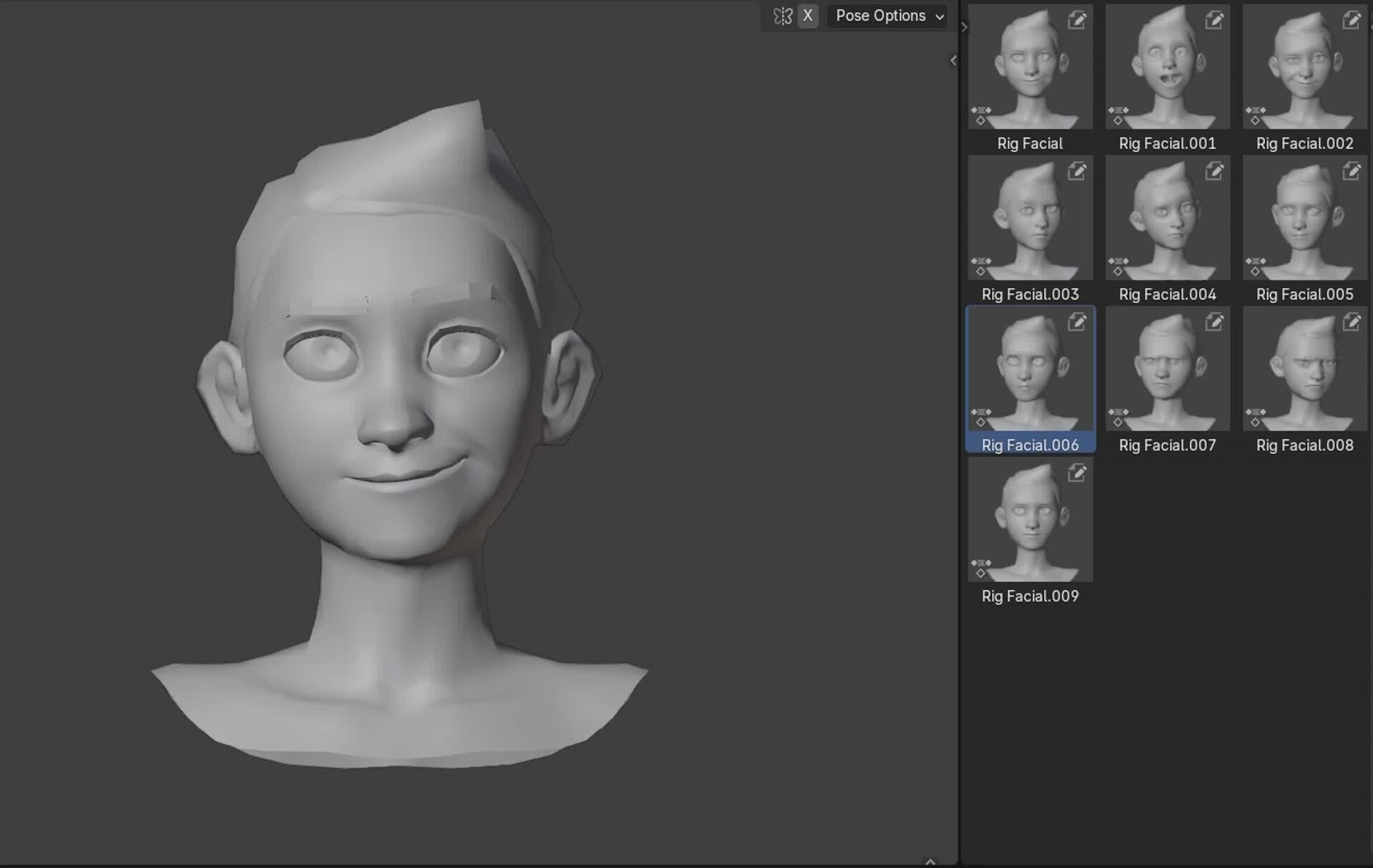Toggle edit mode on Rig Facial.002 pose
Screen dimensions: 1373x868
click(x=1352, y=21)
